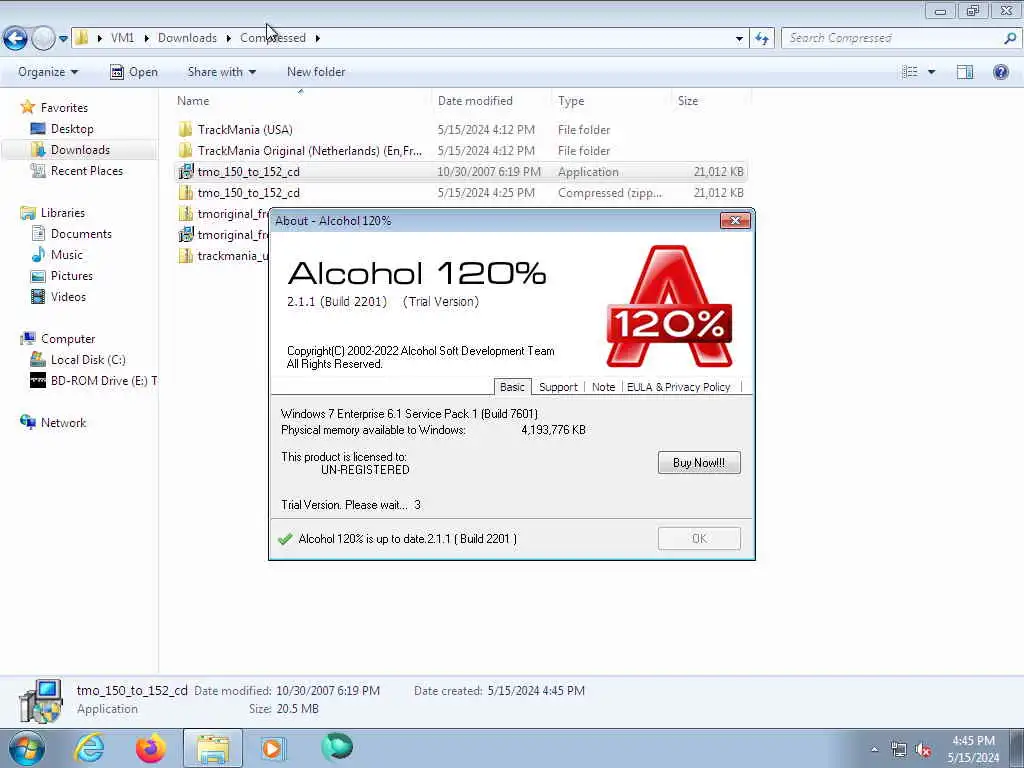The image size is (1024, 768).
Task: Create a New folder
Action: tap(316, 72)
